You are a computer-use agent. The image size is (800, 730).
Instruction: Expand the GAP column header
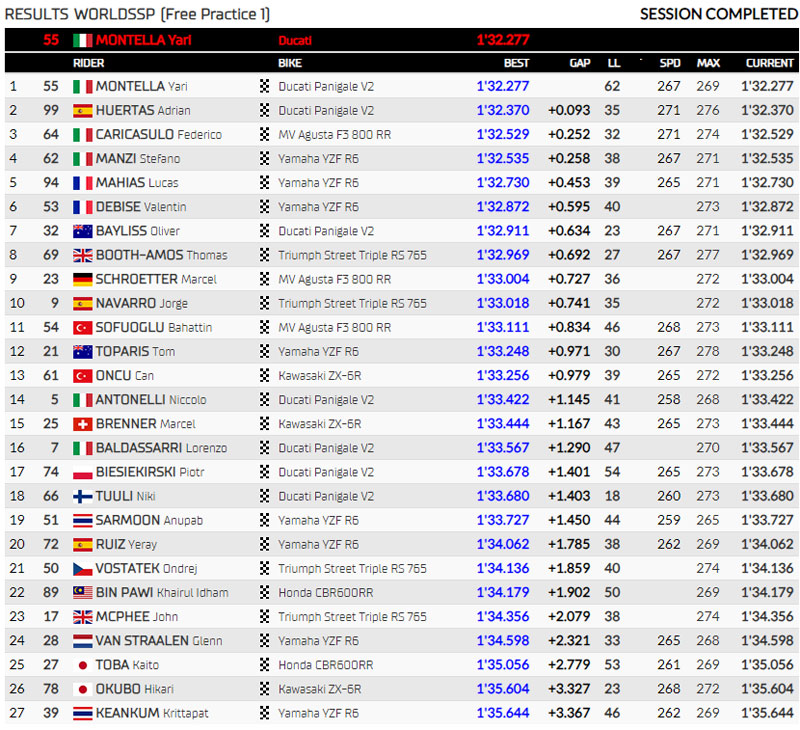(x=579, y=63)
